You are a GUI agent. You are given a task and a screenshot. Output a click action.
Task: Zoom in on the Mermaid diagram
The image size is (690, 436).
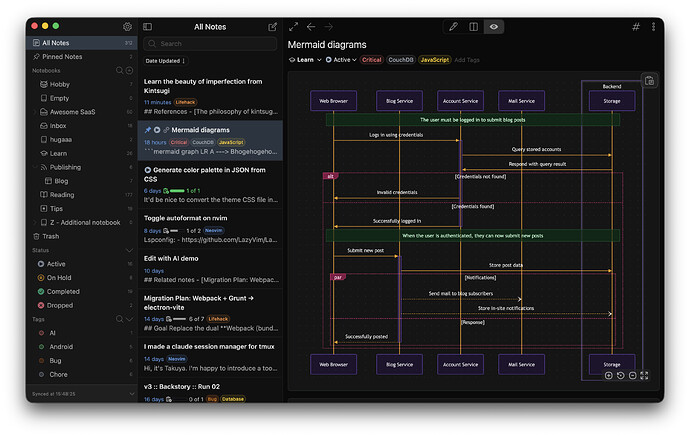608,375
